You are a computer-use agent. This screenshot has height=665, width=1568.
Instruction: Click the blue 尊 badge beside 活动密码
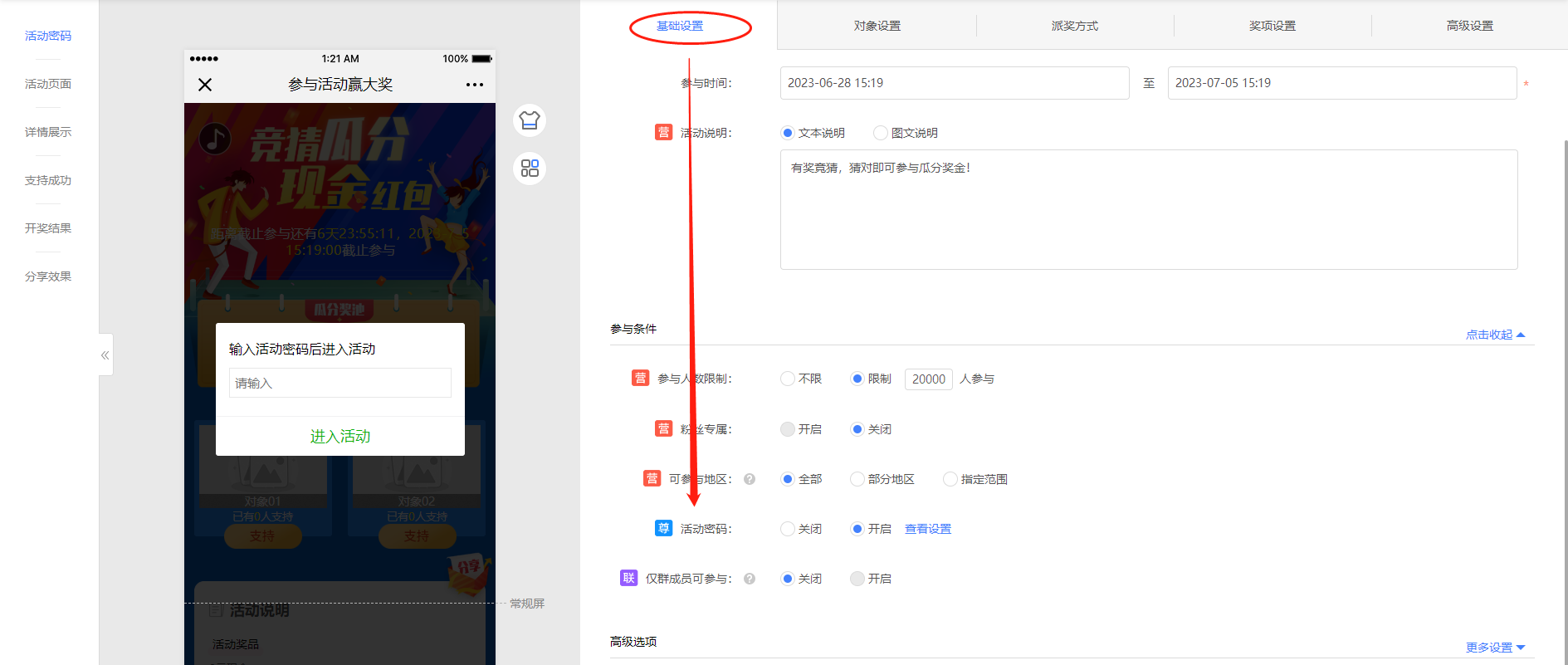click(x=663, y=528)
